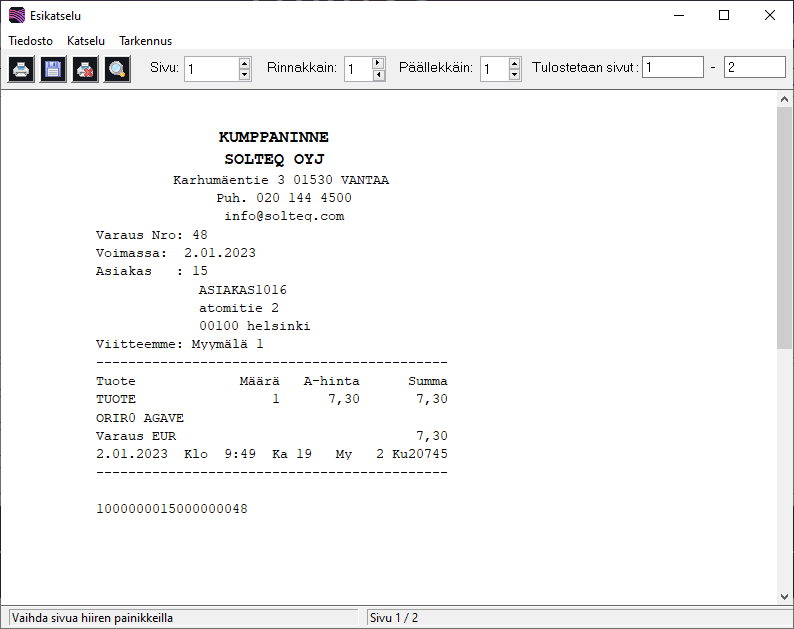Click the vertical scrollbar up arrow
This screenshot has height=629, width=794.
point(785,100)
